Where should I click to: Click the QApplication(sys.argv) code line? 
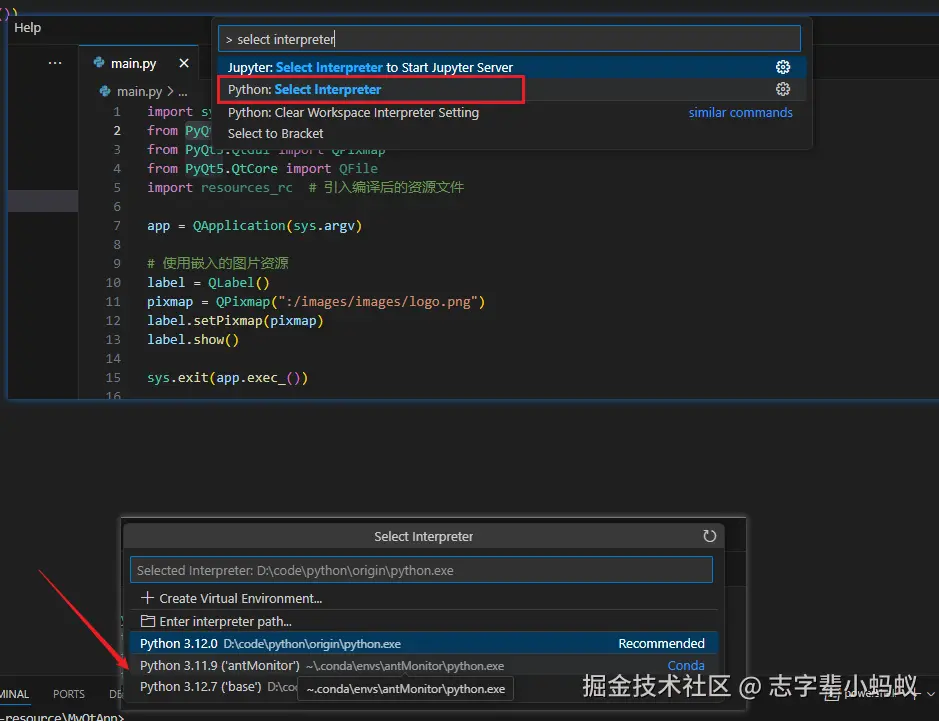pos(255,226)
